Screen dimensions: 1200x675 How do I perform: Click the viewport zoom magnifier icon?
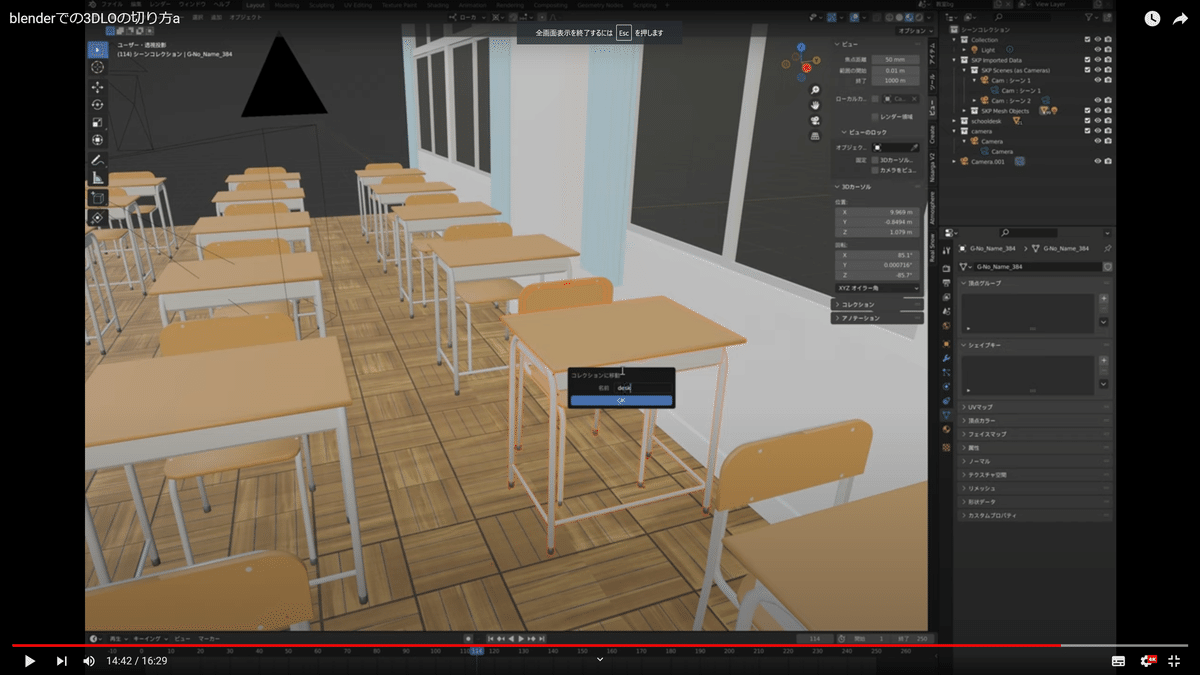pos(815,90)
